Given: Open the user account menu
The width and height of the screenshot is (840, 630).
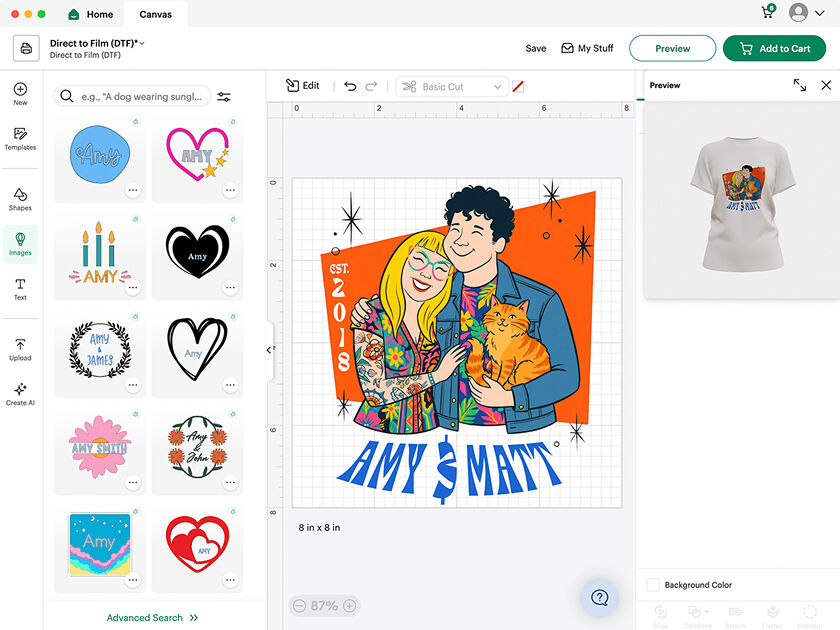Looking at the screenshot, I should 802,13.
